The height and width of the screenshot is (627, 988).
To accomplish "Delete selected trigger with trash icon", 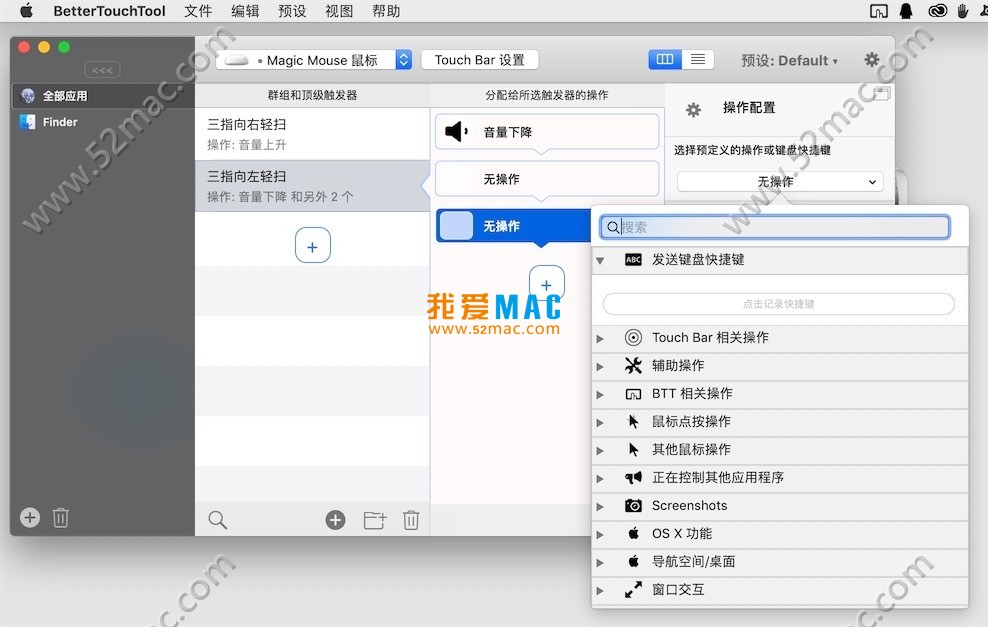I will [411, 520].
